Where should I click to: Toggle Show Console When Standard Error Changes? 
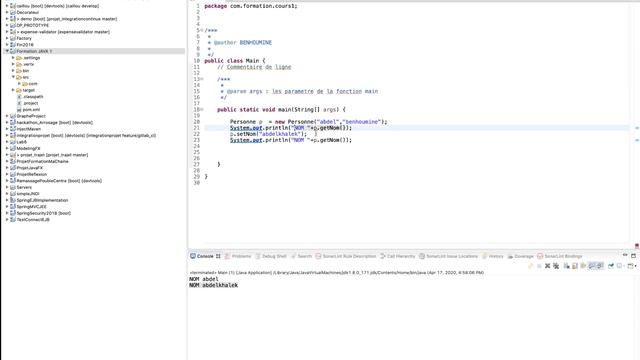(x=600, y=266)
